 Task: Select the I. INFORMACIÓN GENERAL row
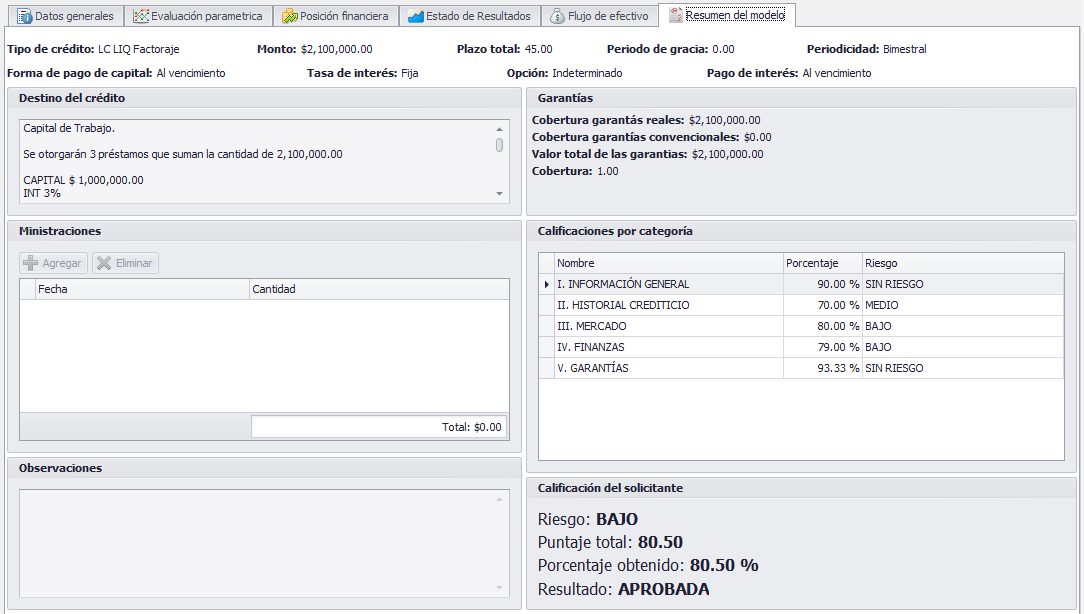801,284
